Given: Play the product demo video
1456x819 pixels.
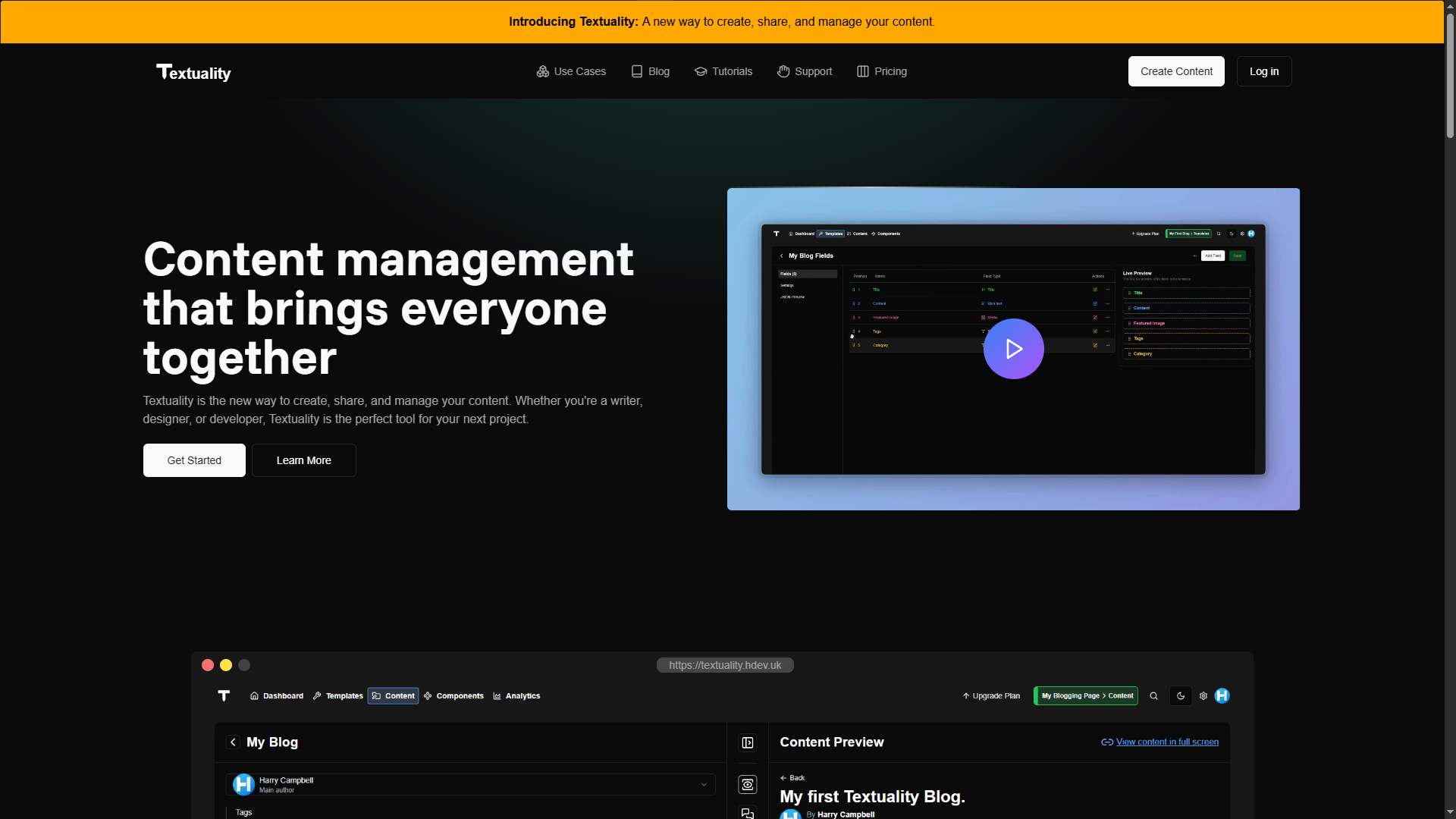Looking at the screenshot, I should [1014, 349].
